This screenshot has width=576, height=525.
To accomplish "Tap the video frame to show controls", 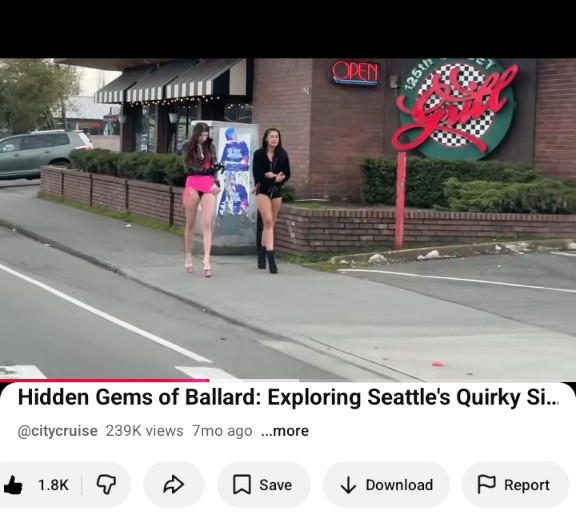I will tap(288, 219).
